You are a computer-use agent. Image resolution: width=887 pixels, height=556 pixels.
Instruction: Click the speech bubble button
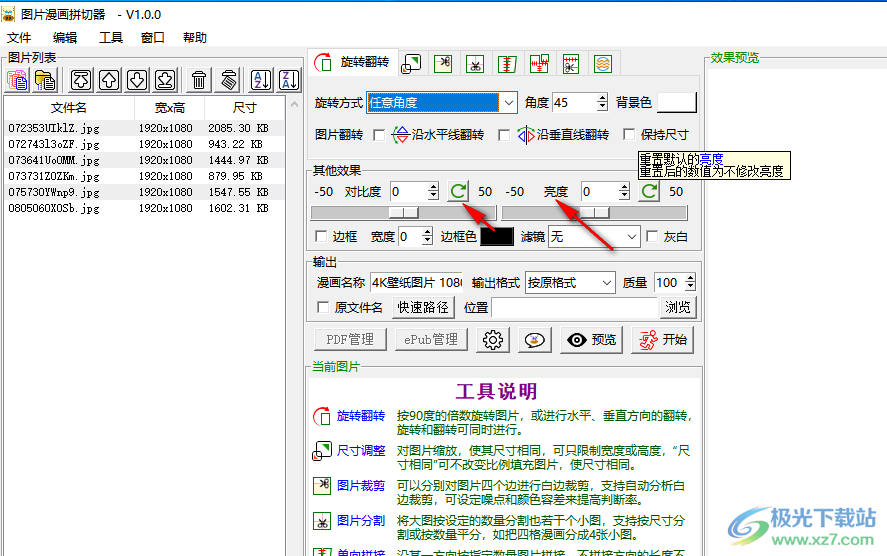[535, 340]
